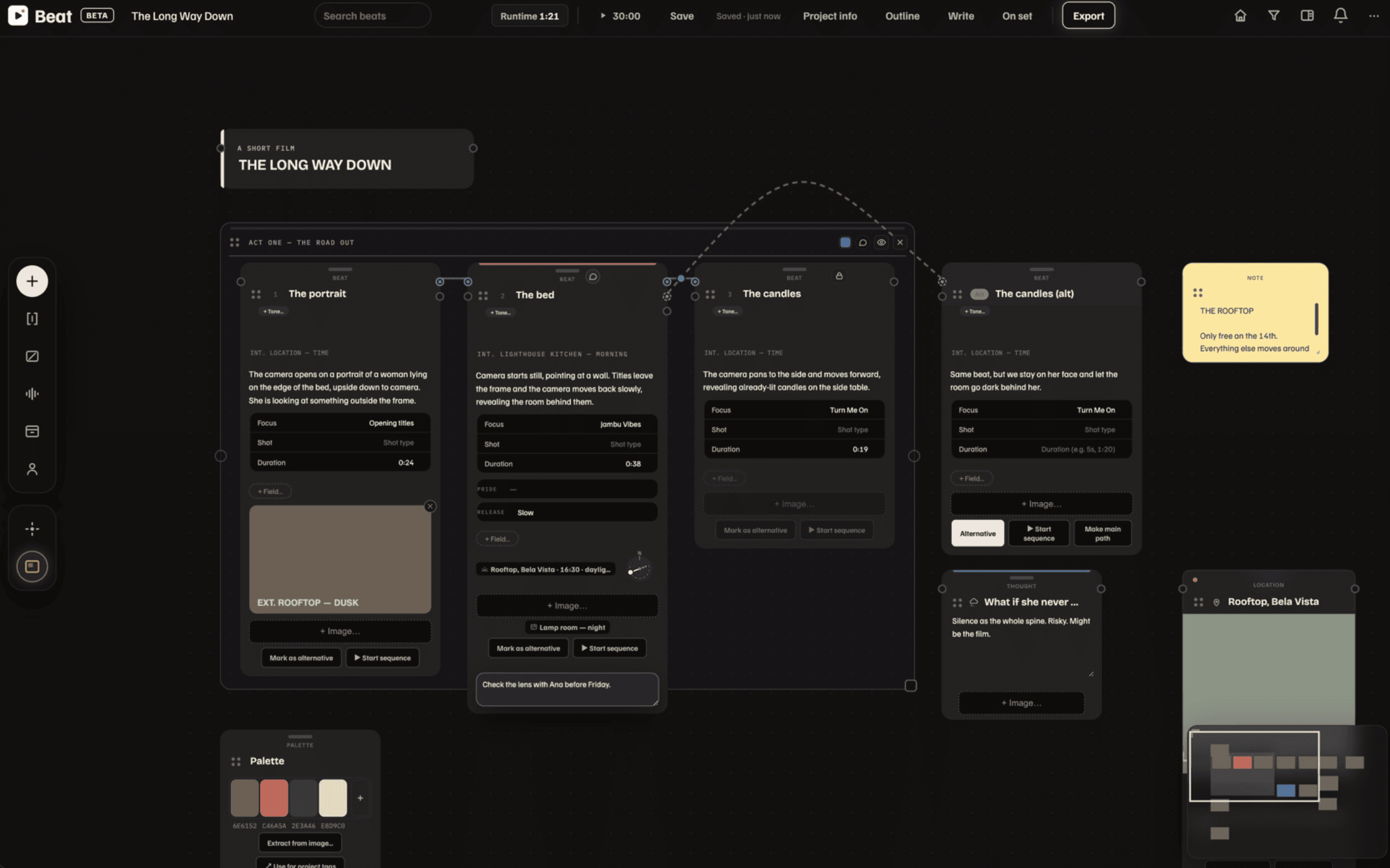The width and height of the screenshot is (1390, 868).
Task: Select the diagonal-slash square tool in left toolbar
Action: (x=32, y=356)
